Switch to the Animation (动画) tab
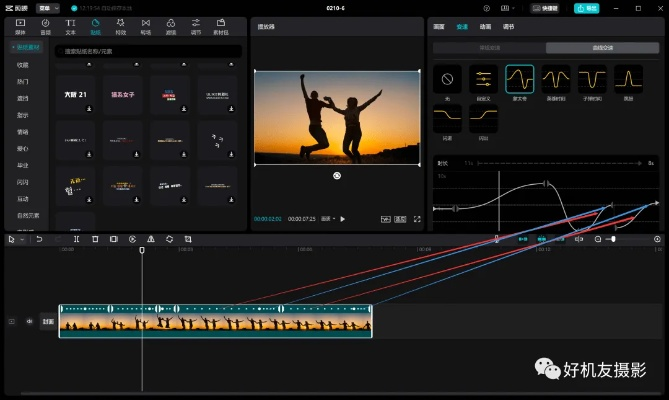 485,26
